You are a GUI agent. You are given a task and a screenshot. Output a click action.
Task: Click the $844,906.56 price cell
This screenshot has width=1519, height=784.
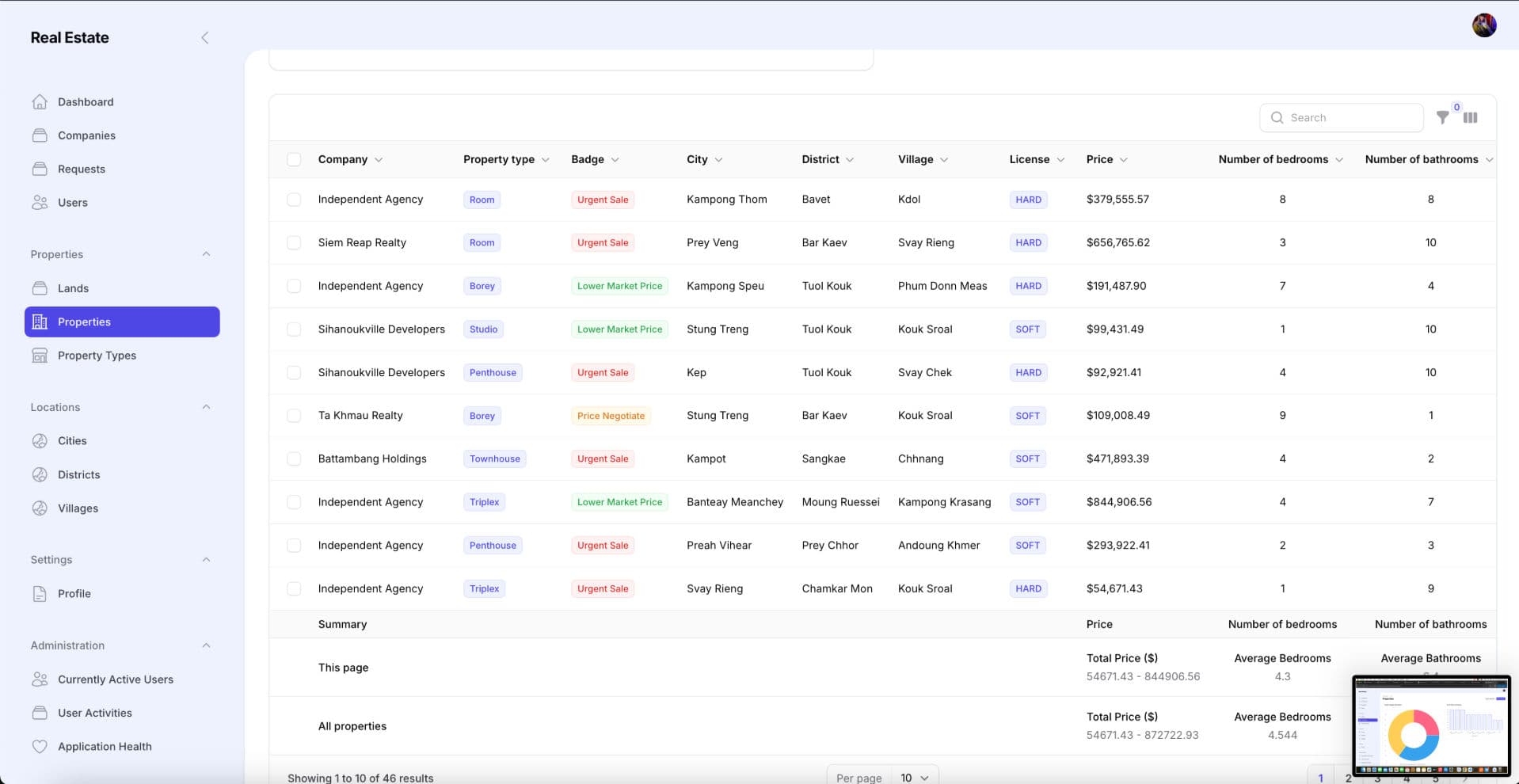point(1119,502)
